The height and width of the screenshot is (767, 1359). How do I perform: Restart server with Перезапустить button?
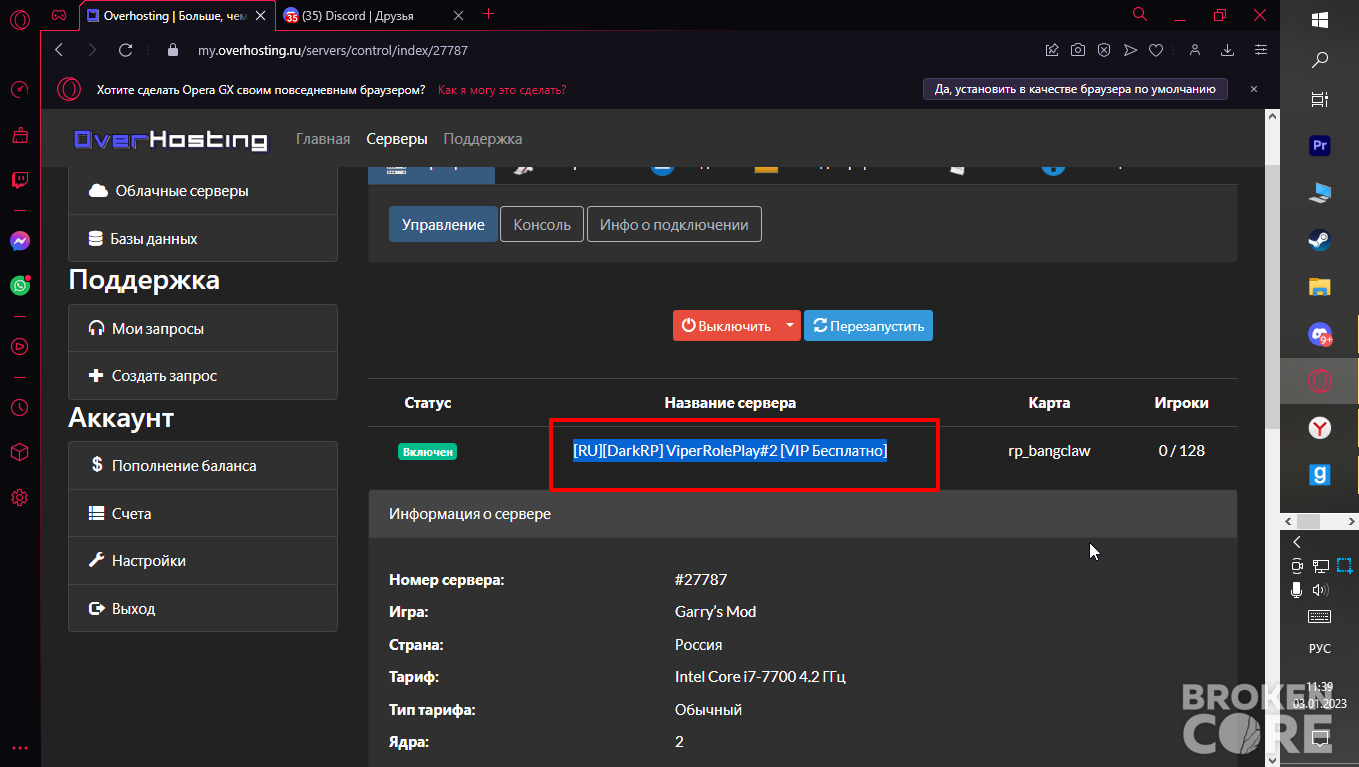[x=868, y=325]
